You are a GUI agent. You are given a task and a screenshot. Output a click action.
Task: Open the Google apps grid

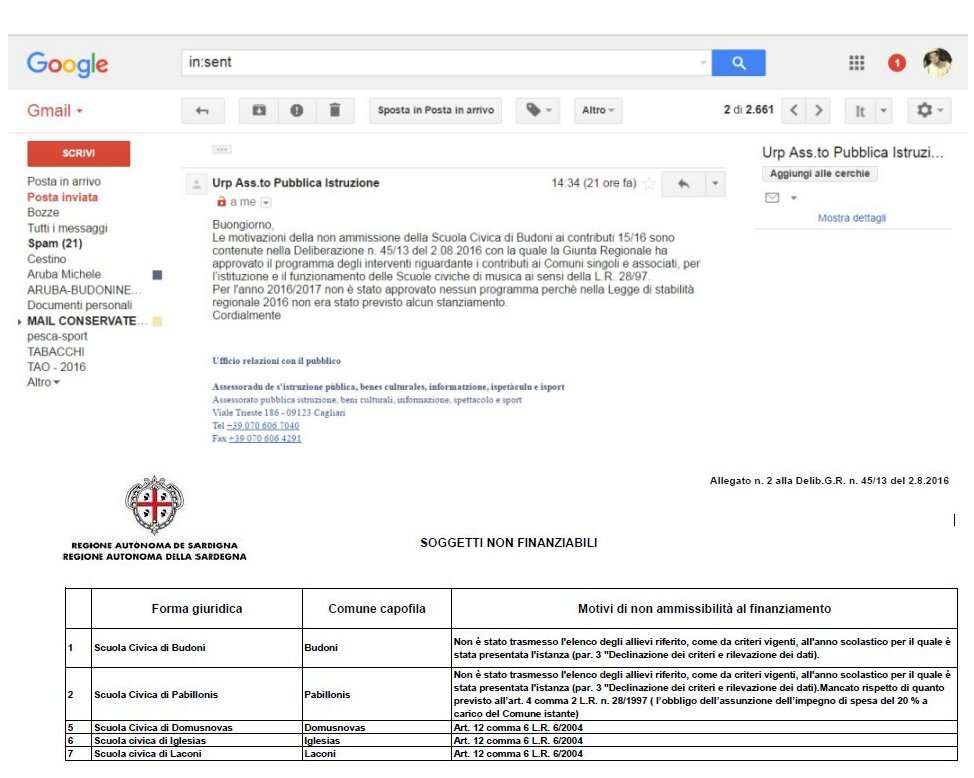857,63
